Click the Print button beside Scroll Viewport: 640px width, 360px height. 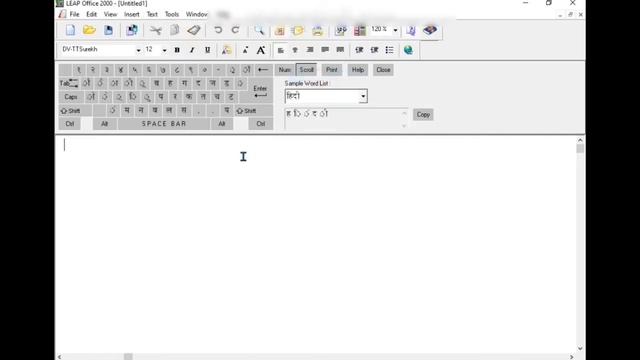332,70
